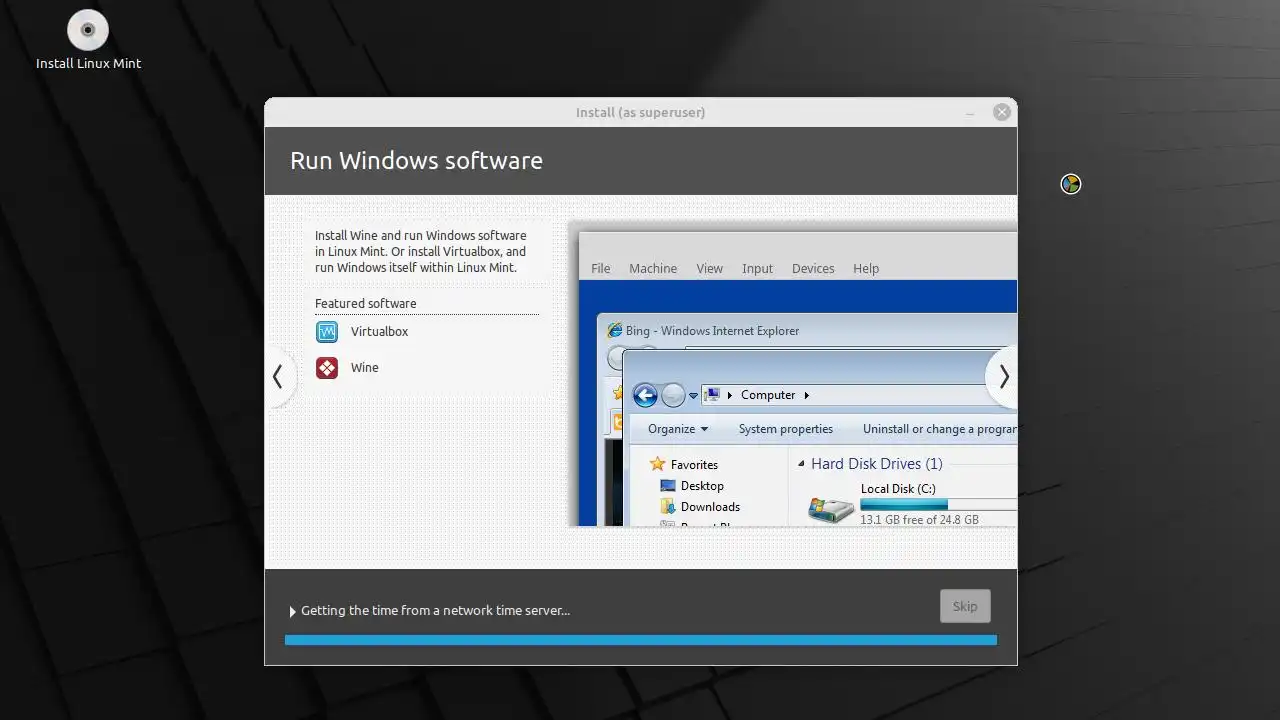The width and height of the screenshot is (1280, 720).
Task: Click the installation progress bar
Action: [641, 640]
